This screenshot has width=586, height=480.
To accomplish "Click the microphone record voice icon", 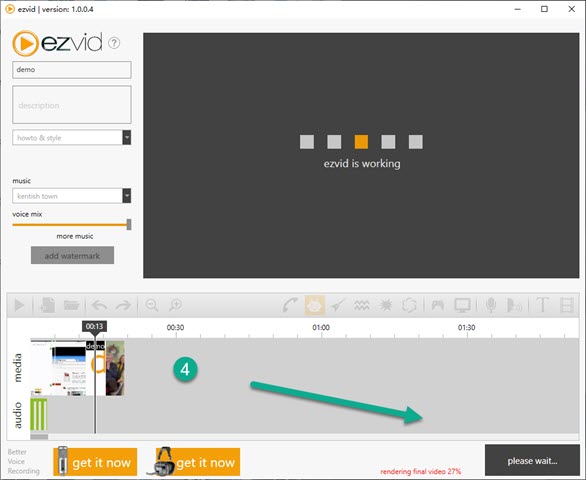I will click(x=491, y=305).
